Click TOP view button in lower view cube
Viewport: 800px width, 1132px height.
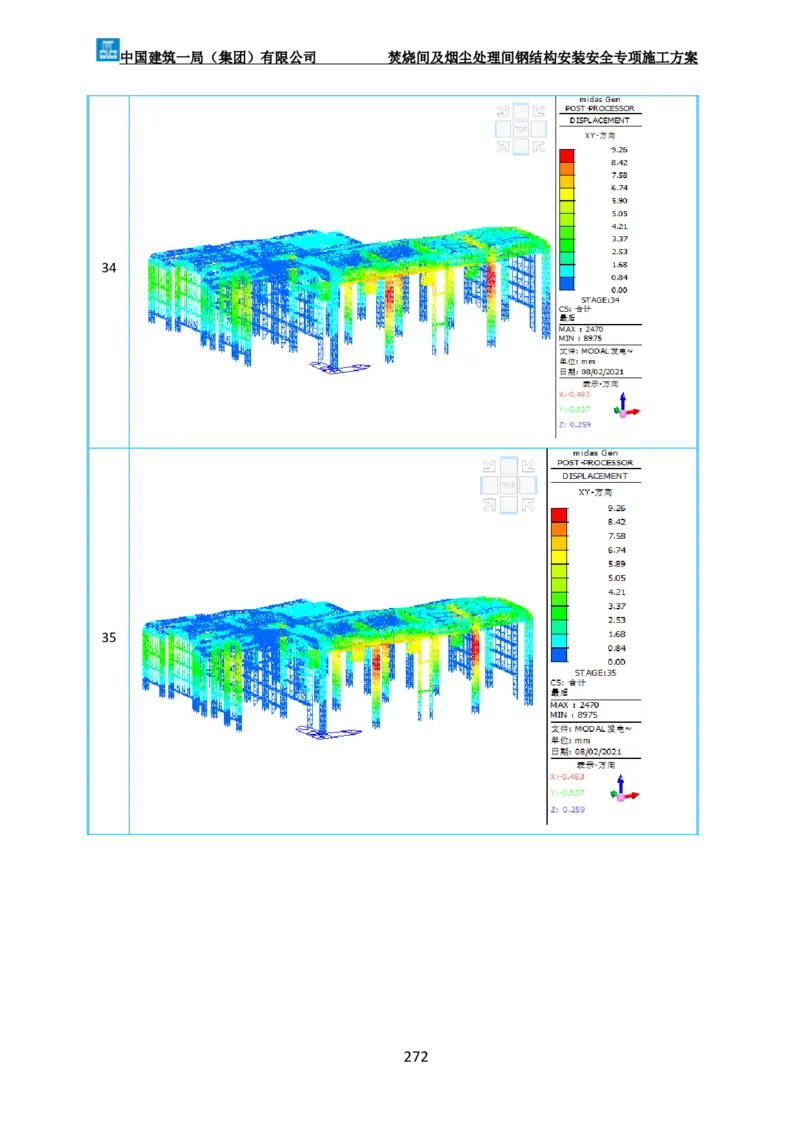[508, 485]
